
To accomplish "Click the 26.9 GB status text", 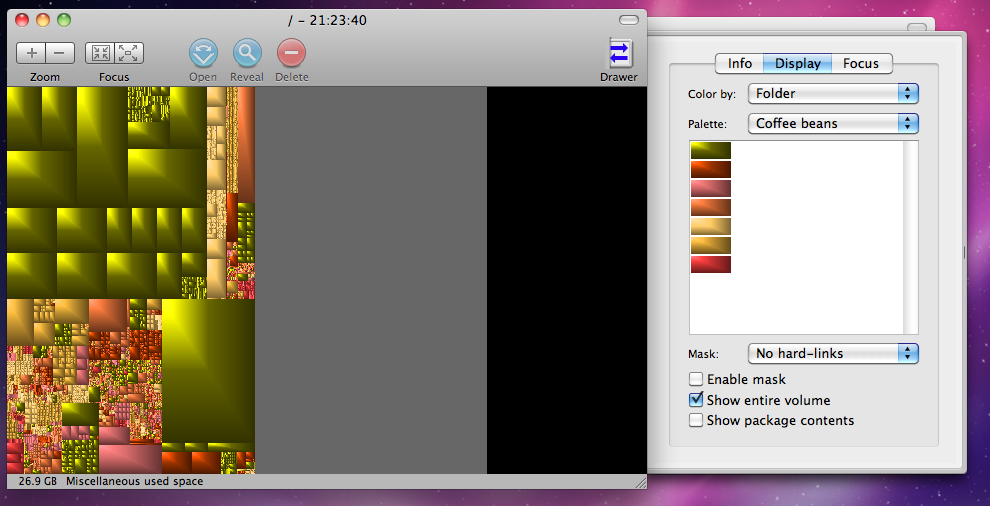I will coord(38,481).
